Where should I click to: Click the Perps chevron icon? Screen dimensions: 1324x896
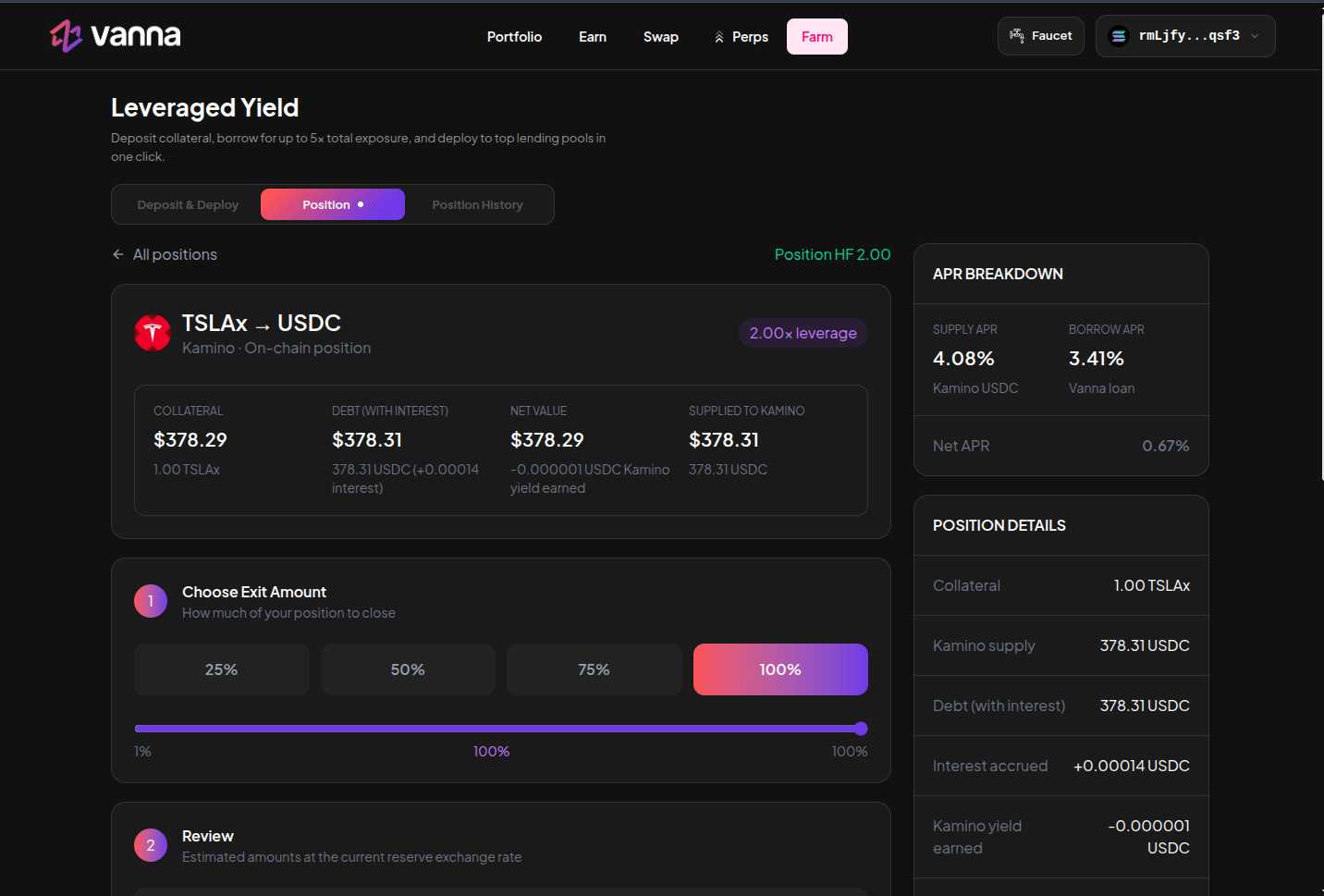(x=719, y=37)
